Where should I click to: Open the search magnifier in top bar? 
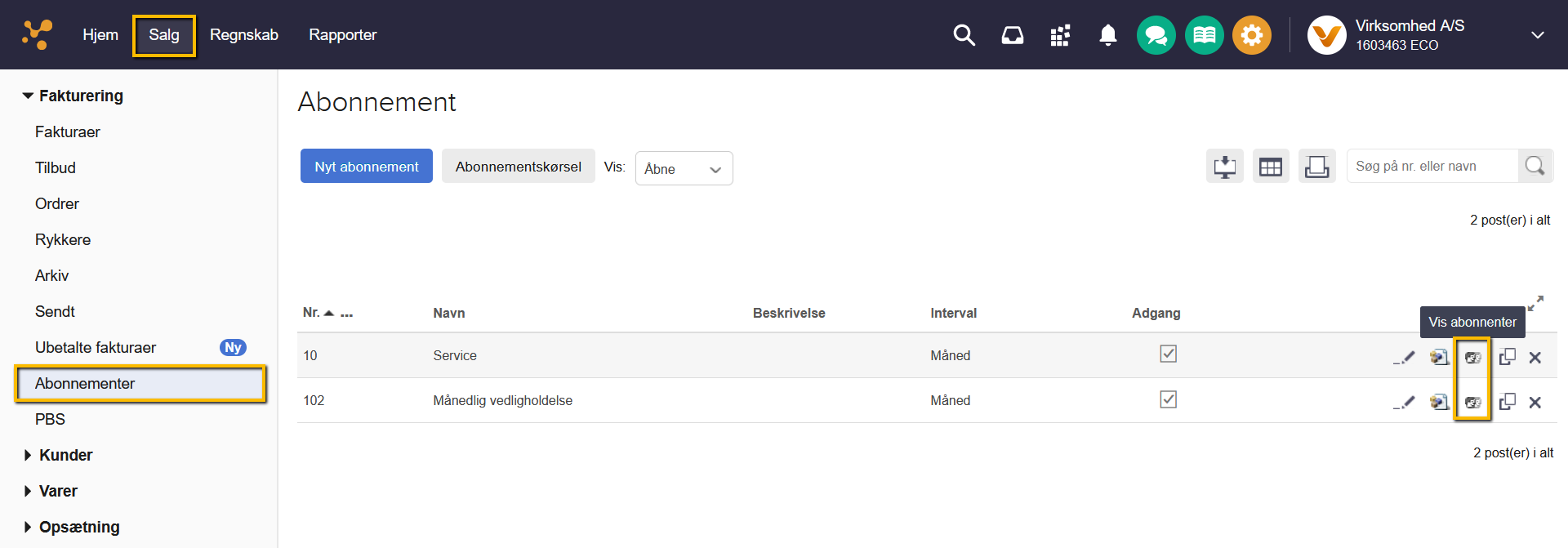(964, 35)
